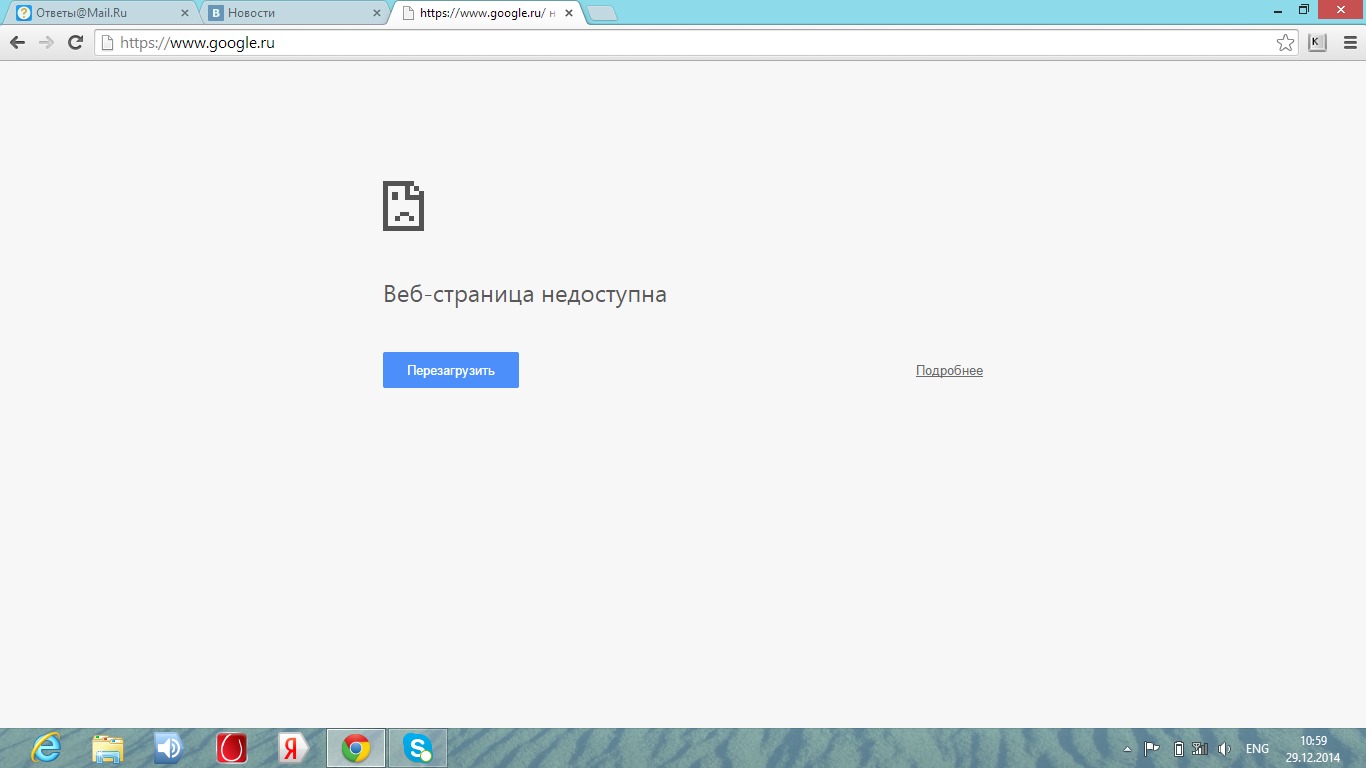This screenshot has width=1366, height=768.
Task: Switch to the Ответы@Mail.Ru tab
Action: 100,13
